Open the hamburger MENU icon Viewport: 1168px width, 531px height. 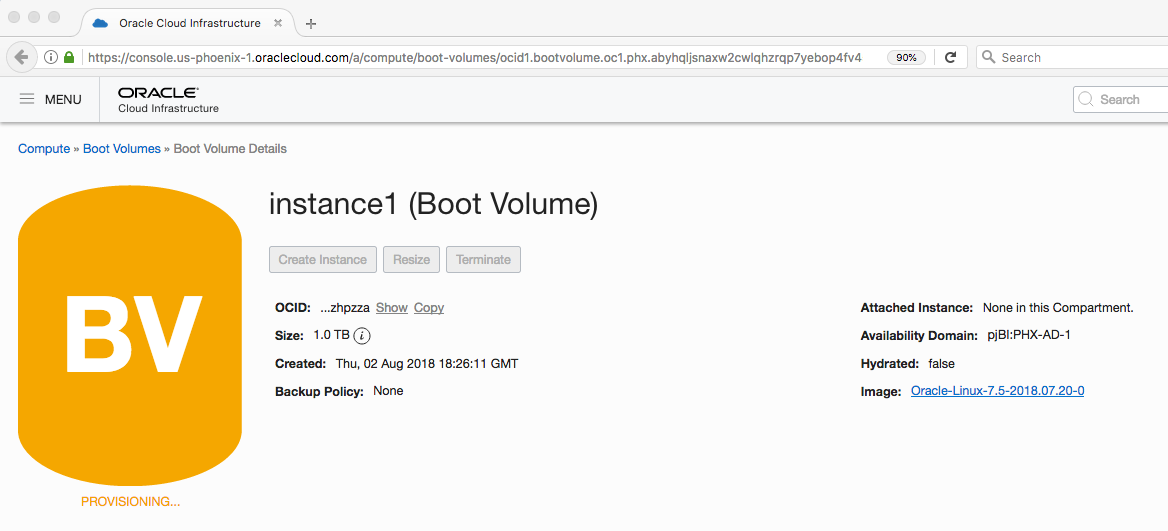coord(27,99)
